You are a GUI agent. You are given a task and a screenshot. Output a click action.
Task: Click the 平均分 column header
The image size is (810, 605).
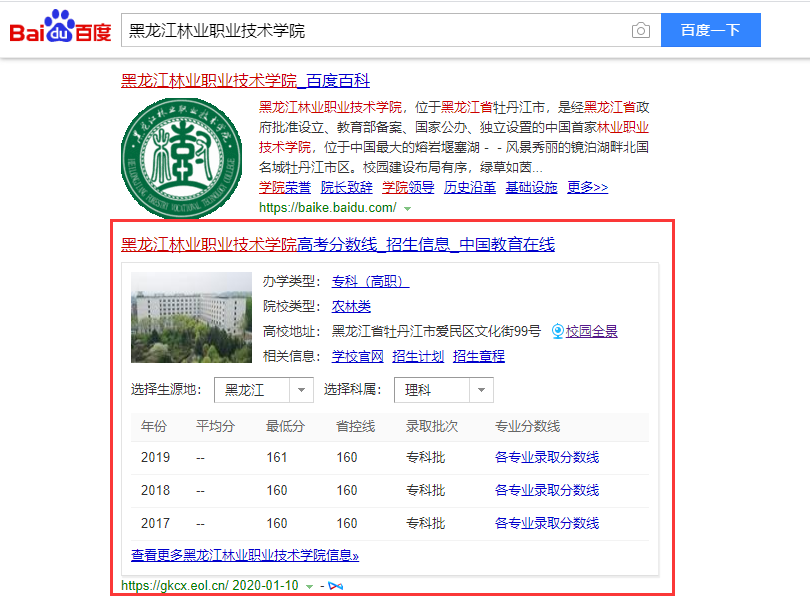(x=215, y=426)
